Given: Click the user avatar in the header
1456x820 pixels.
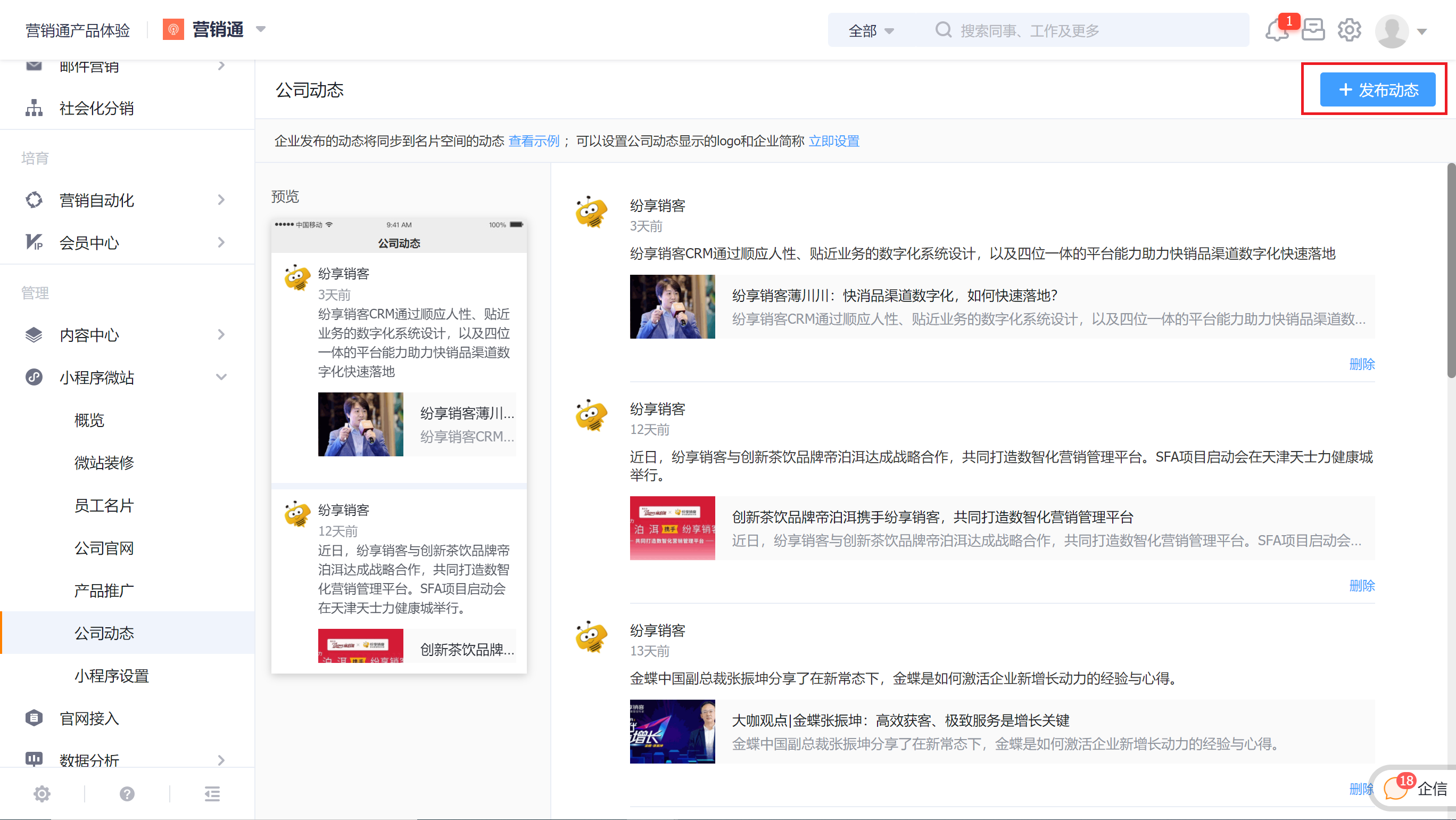Looking at the screenshot, I should pos(1391,30).
